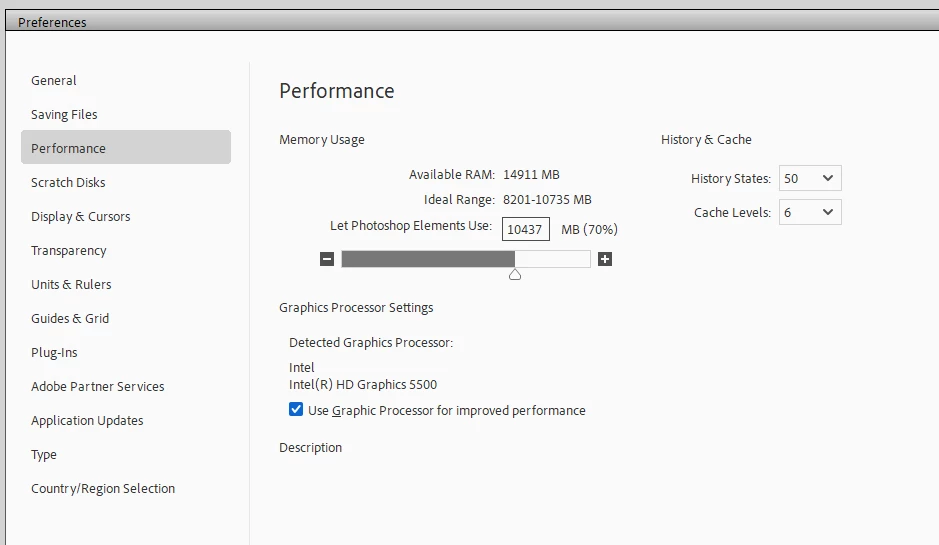This screenshot has height=545, width=939.
Task: Go to Application Updates preferences
Action: pyautogui.click(x=87, y=420)
